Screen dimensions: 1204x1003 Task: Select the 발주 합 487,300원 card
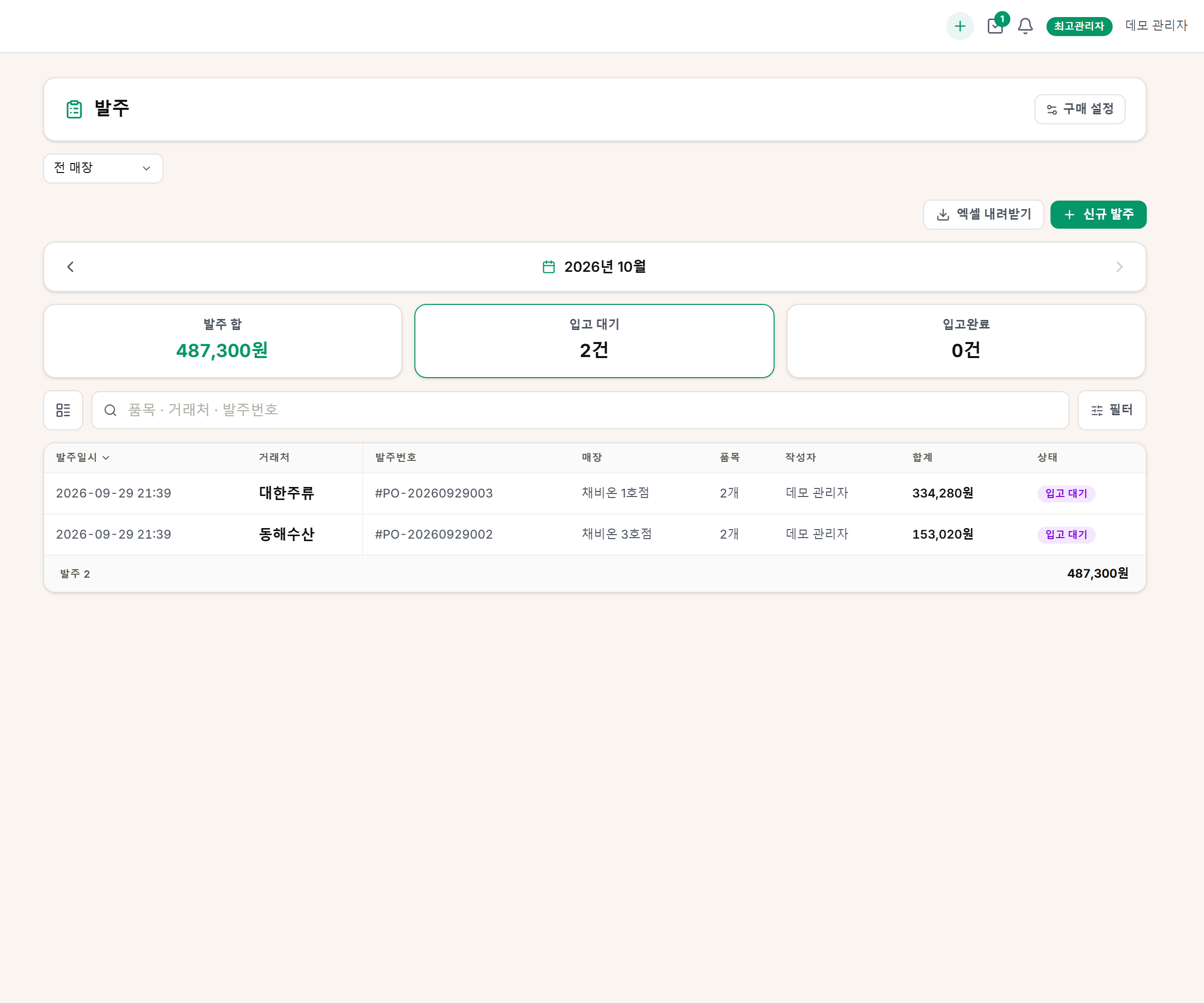click(x=222, y=341)
